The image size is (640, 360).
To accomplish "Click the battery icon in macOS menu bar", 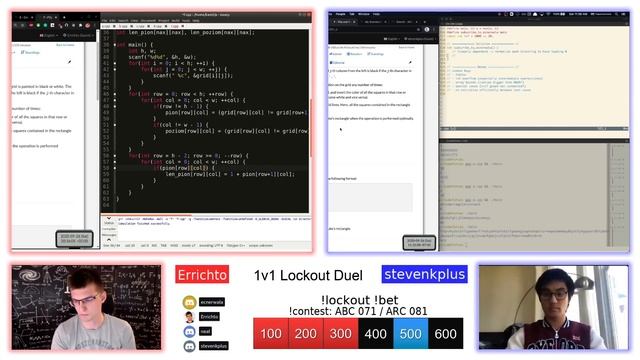I will [562, 14].
